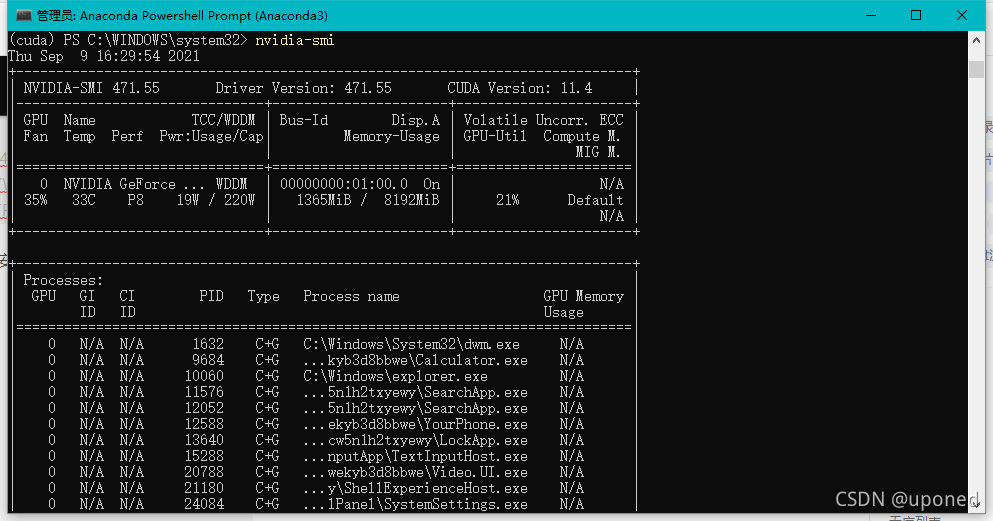Image resolution: width=993 pixels, height=521 pixels.
Task: Click the C:\Windows\explorer.exe process
Action: tap(395, 376)
